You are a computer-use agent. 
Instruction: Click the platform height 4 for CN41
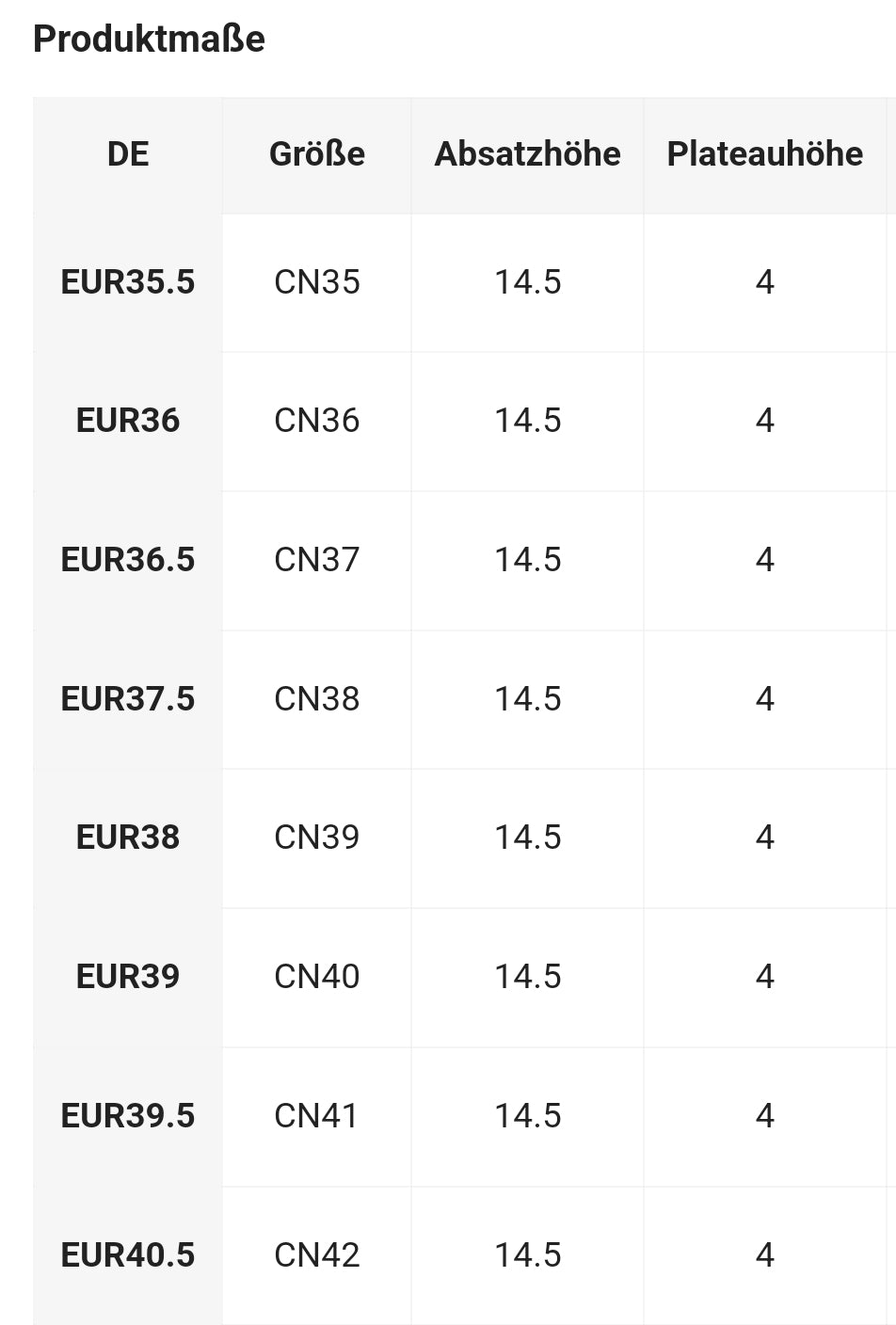pyautogui.click(x=765, y=1116)
